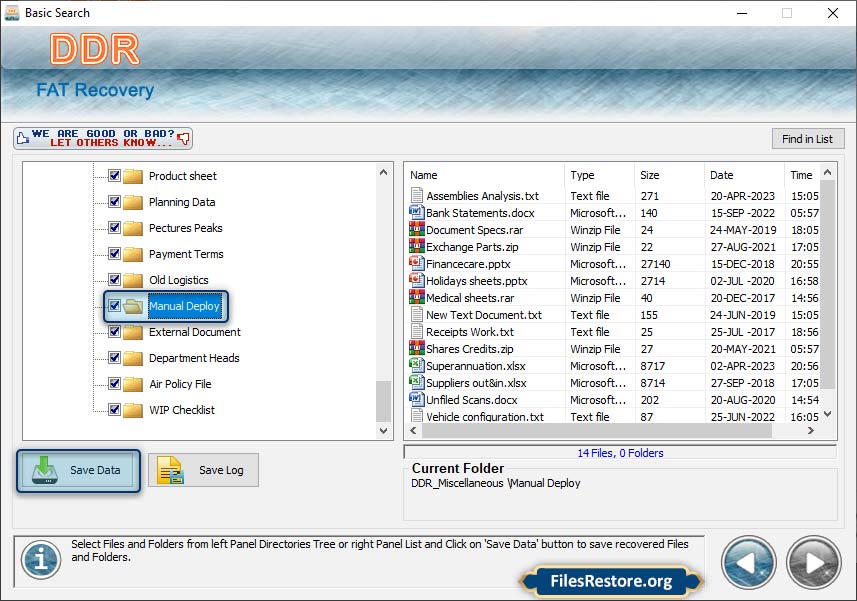Image resolution: width=857 pixels, height=601 pixels.
Task: Click the date 20-APR-2023 of Assemblies Analysis.txt
Action: [743, 196]
